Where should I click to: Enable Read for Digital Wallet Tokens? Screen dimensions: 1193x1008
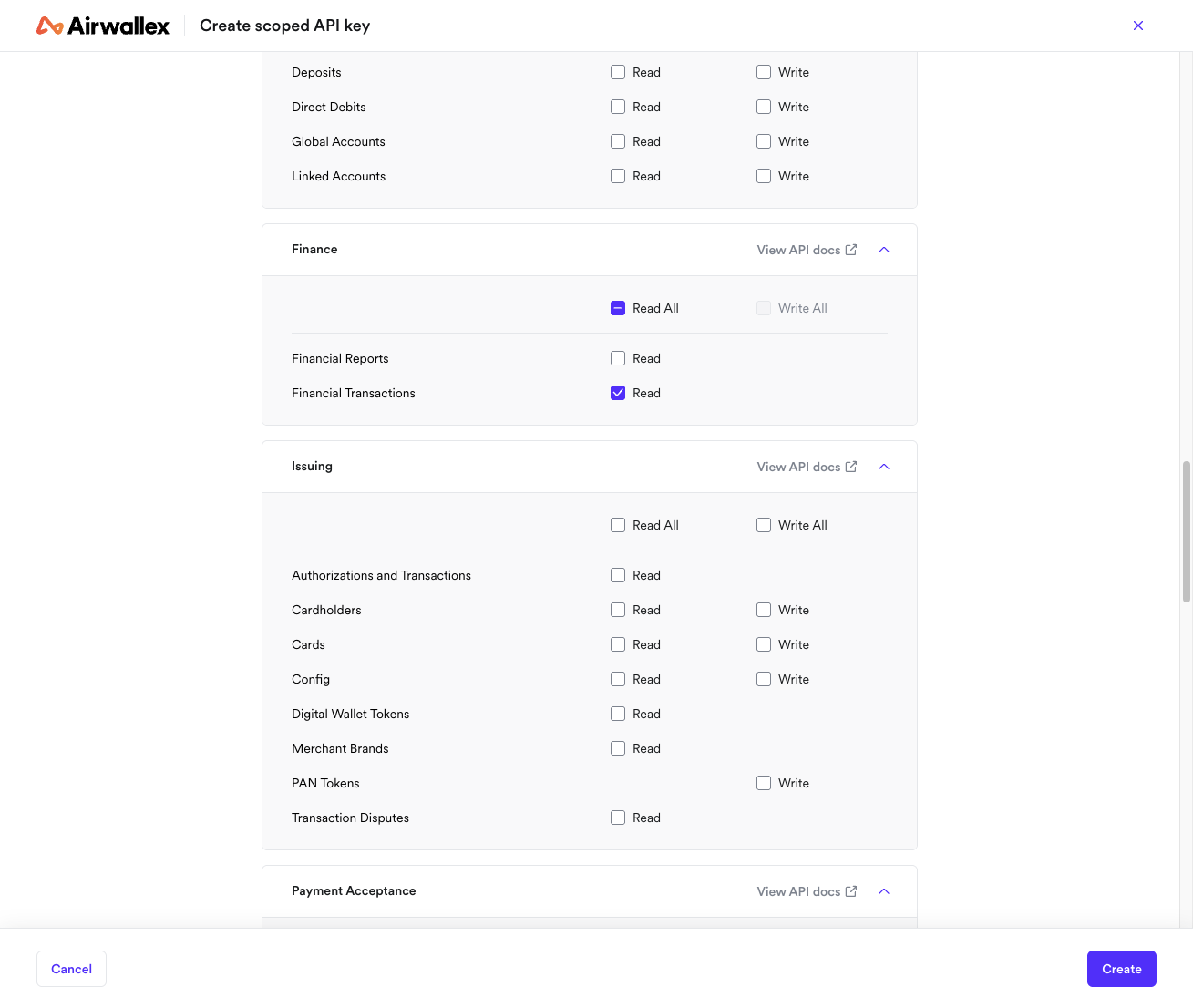(618, 714)
